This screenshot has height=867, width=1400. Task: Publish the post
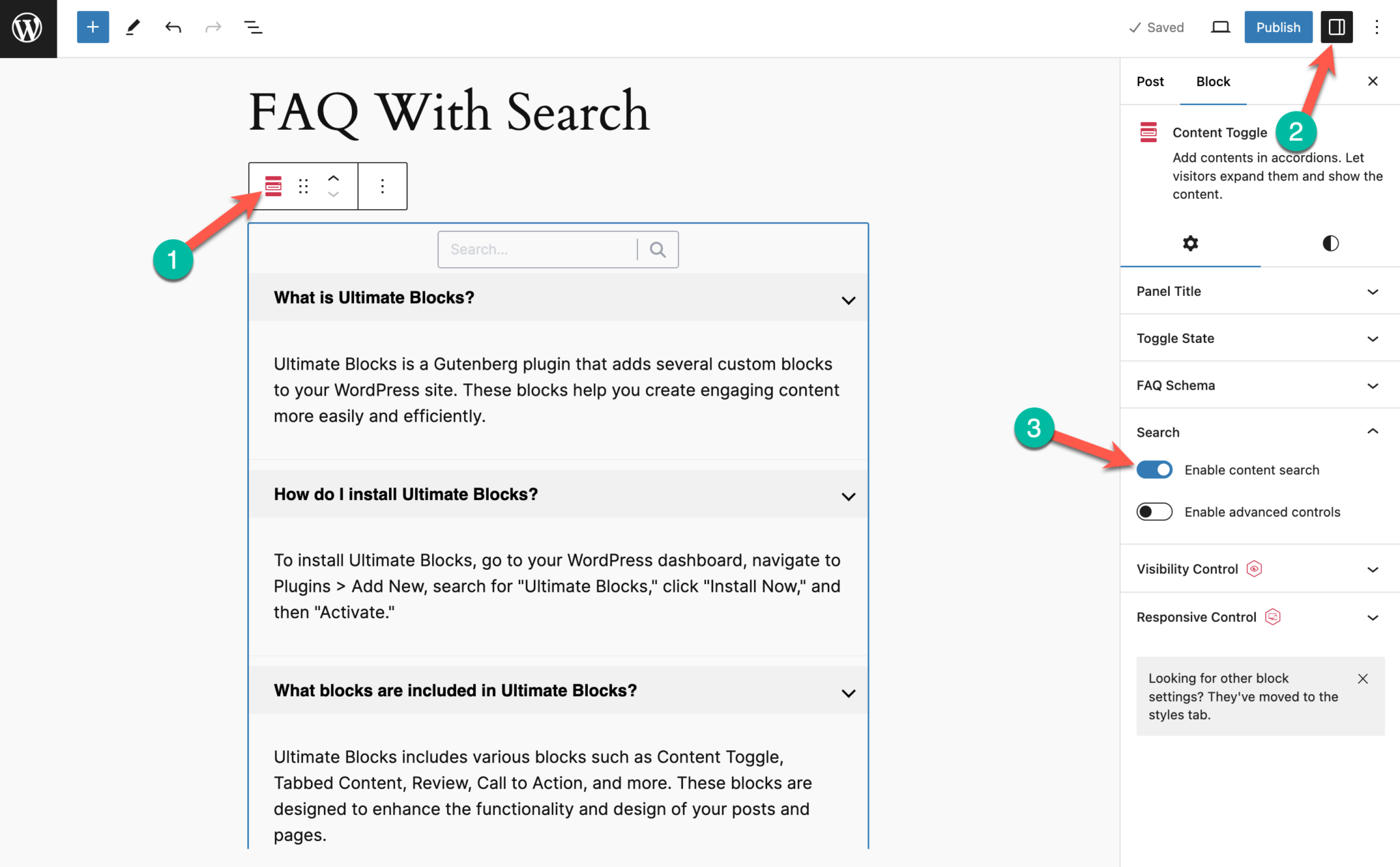tap(1278, 27)
